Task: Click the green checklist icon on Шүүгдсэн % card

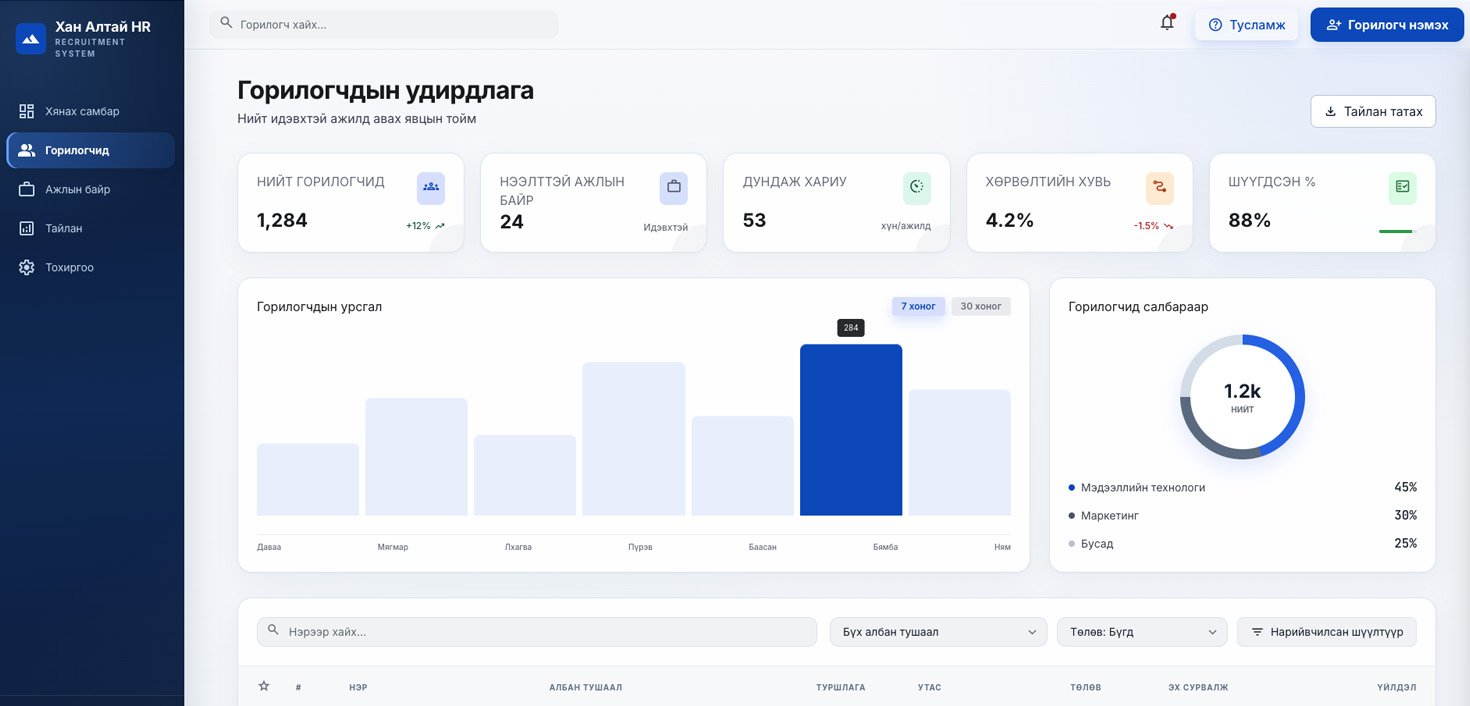Action: (1403, 187)
